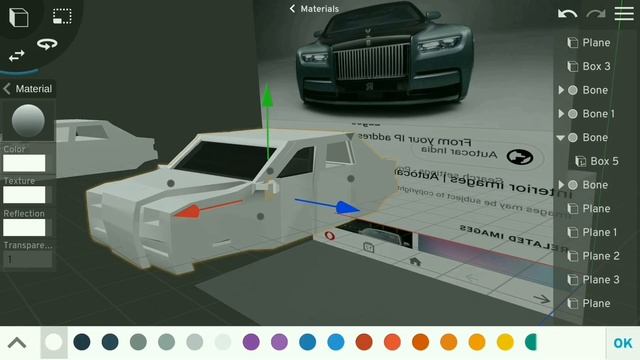Image resolution: width=640 pixels, height=360 pixels.
Task: Expand the Bone node above Bone 1
Action: (561, 90)
